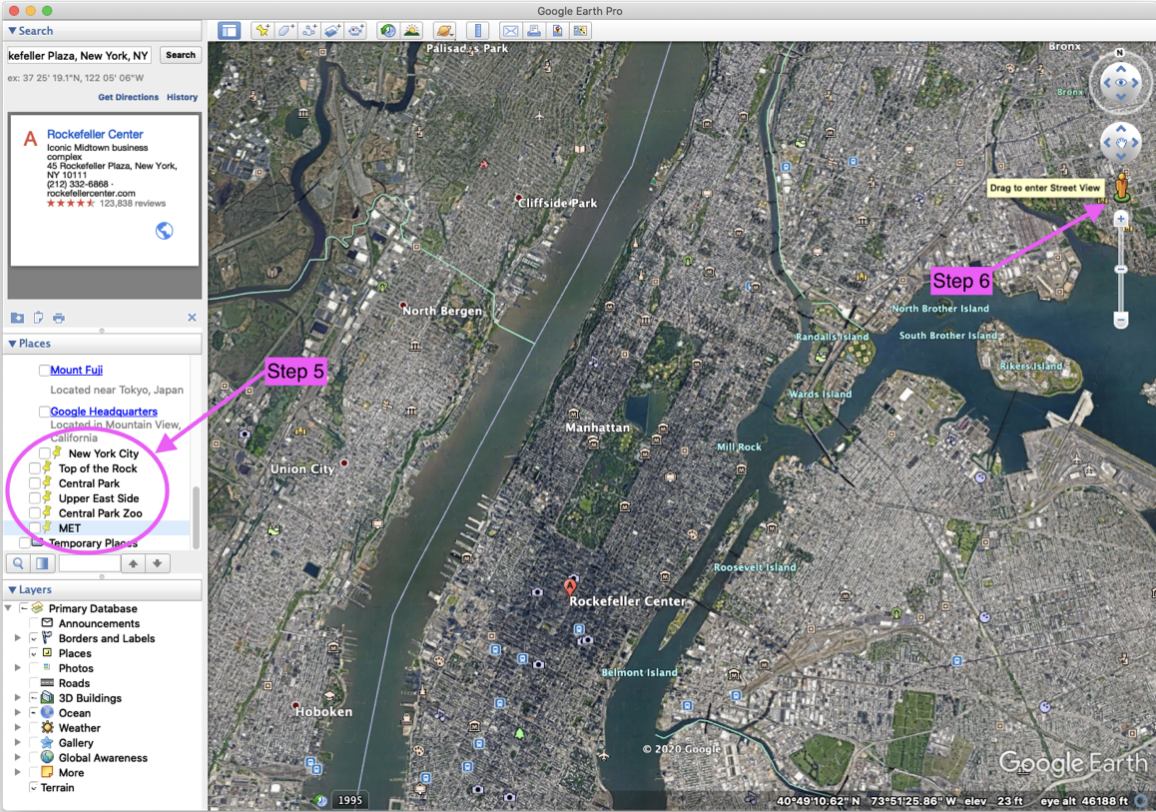
Task: Select the Add Path tool
Action: pyautogui.click(x=308, y=30)
